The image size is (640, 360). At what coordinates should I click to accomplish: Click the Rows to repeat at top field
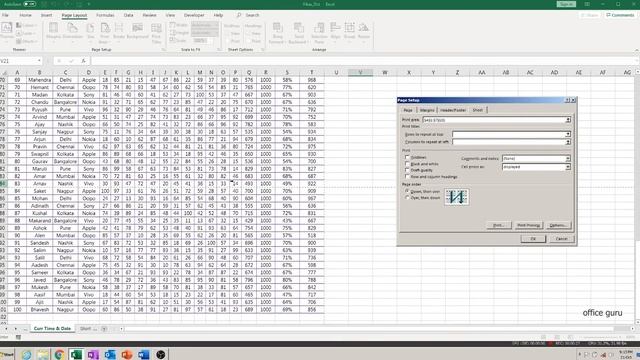click(x=509, y=134)
